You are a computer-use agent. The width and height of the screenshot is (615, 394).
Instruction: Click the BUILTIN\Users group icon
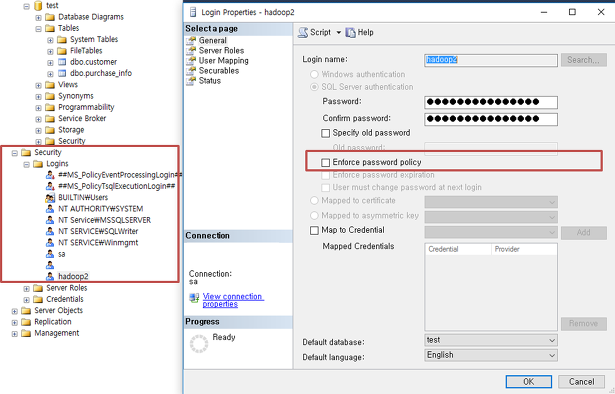[x=50, y=198]
